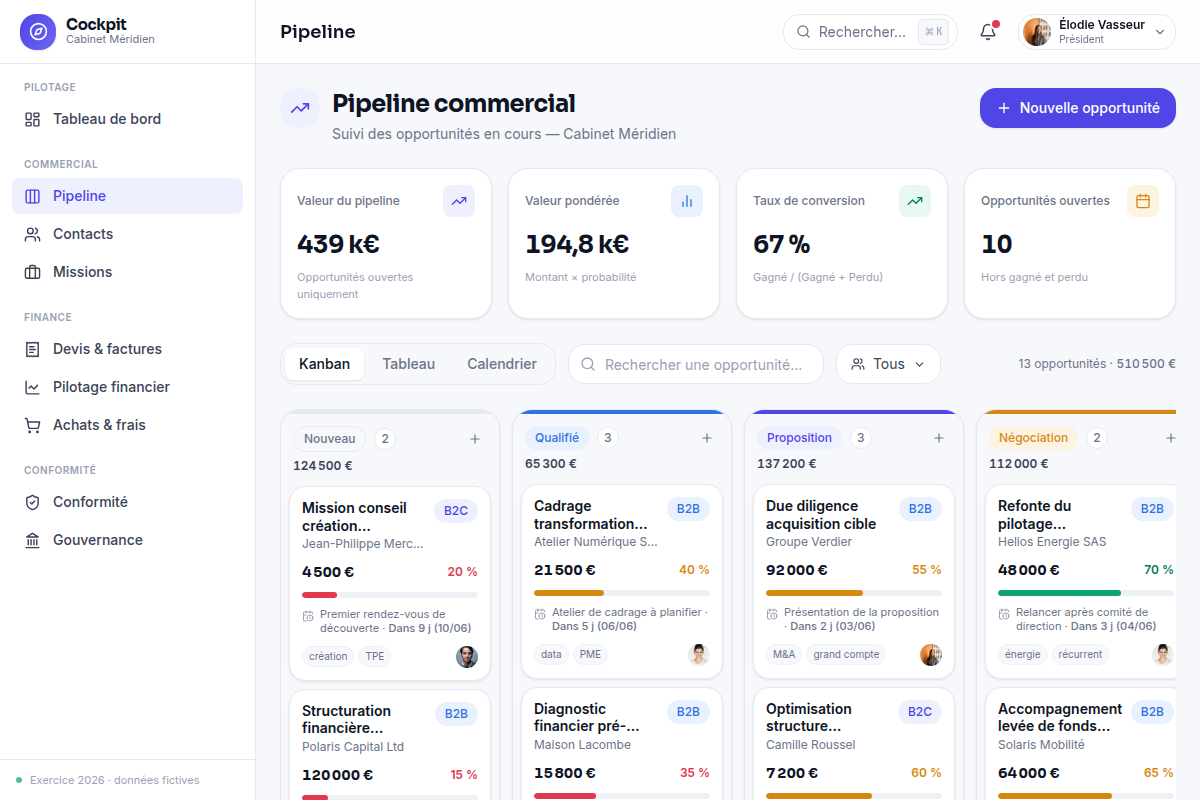Click the data tag on Cadrage transformation
The height and width of the screenshot is (800, 1200).
[x=551, y=655]
